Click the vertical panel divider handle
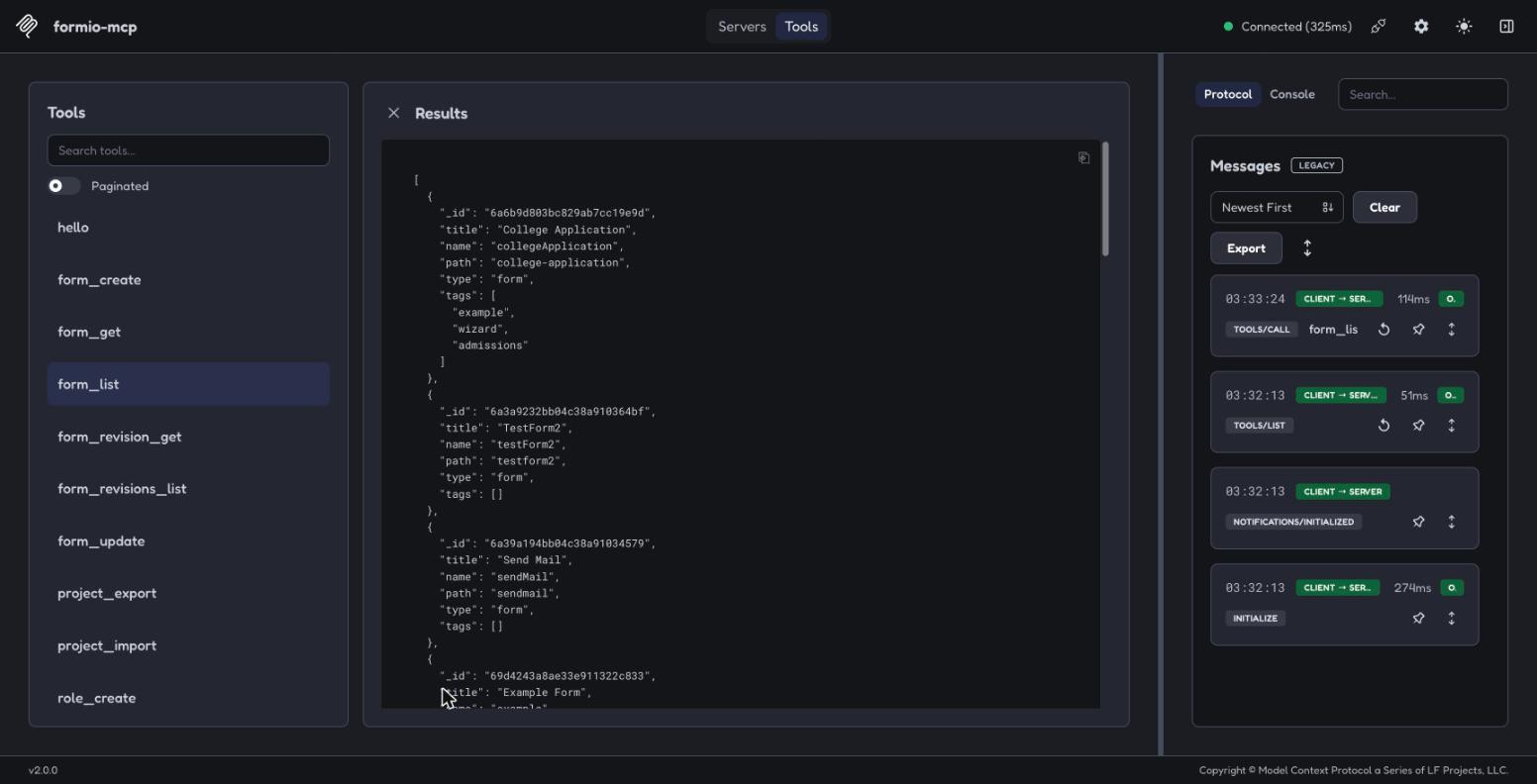Viewport: 1537px width, 784px height. (1161, 404)
